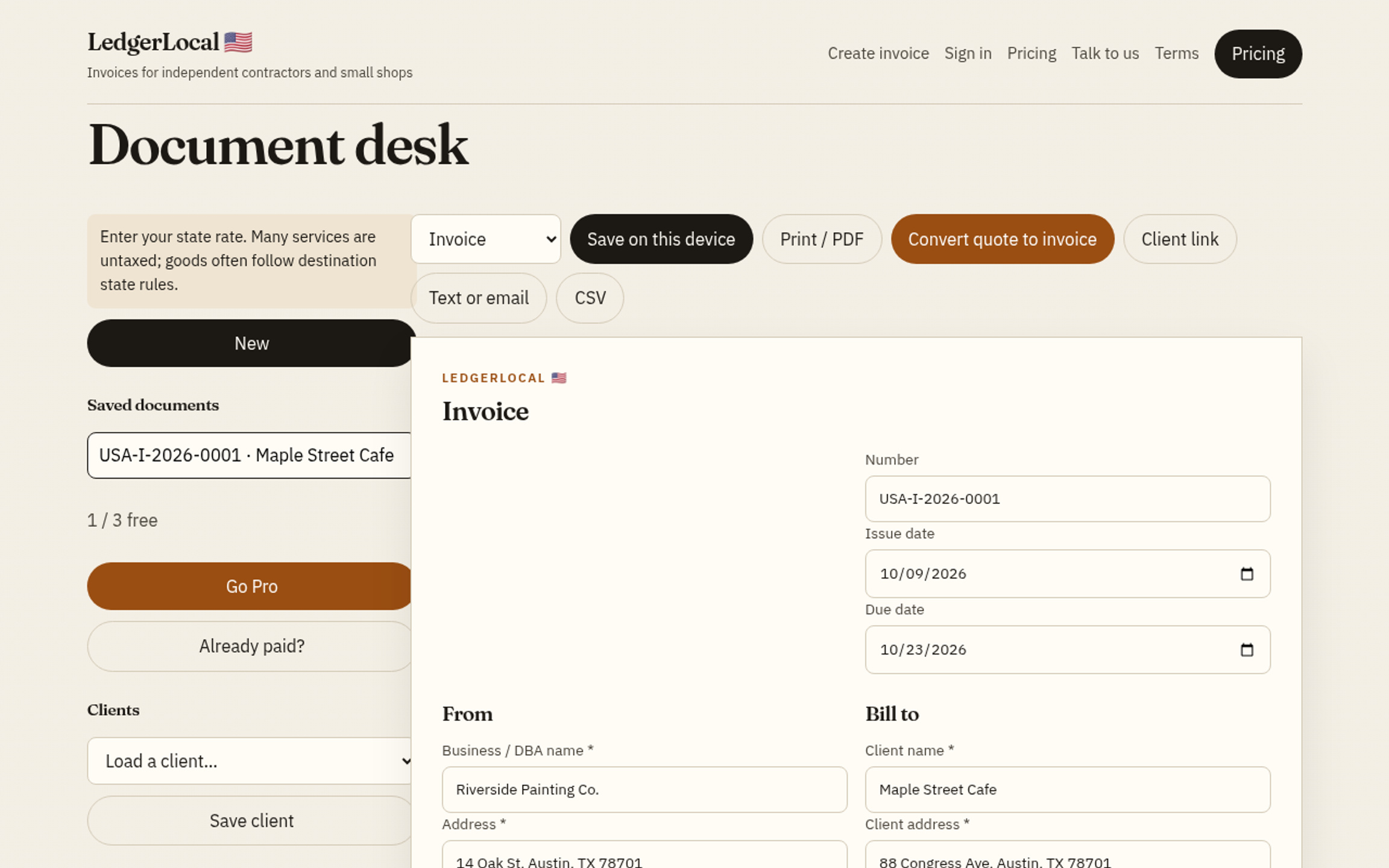
Task: Open the Issue date calendar picker icon
Action: [x=1247, y=574]
